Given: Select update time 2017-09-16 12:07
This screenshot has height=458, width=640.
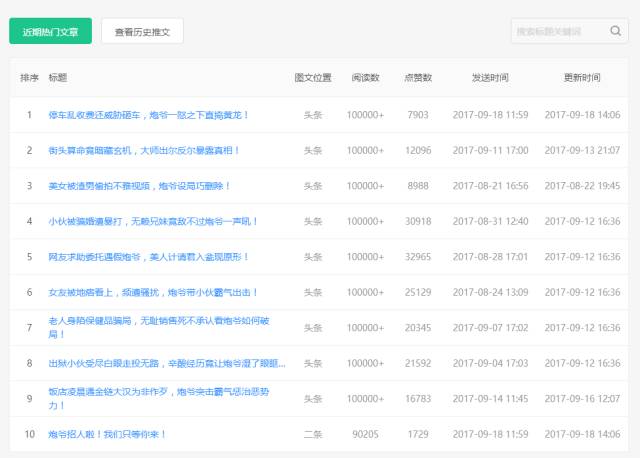Looking at the screenshot, I should coord(582,399).
